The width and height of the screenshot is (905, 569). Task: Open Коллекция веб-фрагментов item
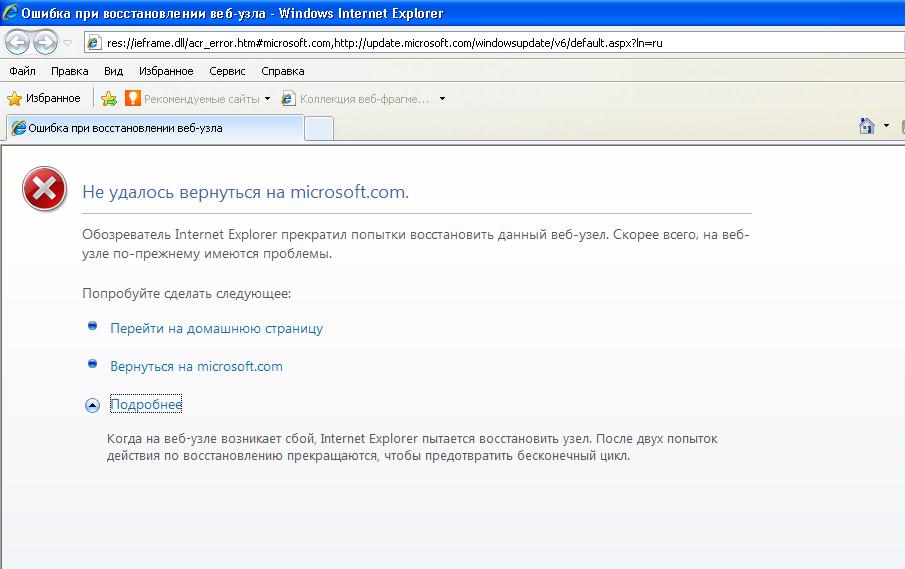[364, 99]
